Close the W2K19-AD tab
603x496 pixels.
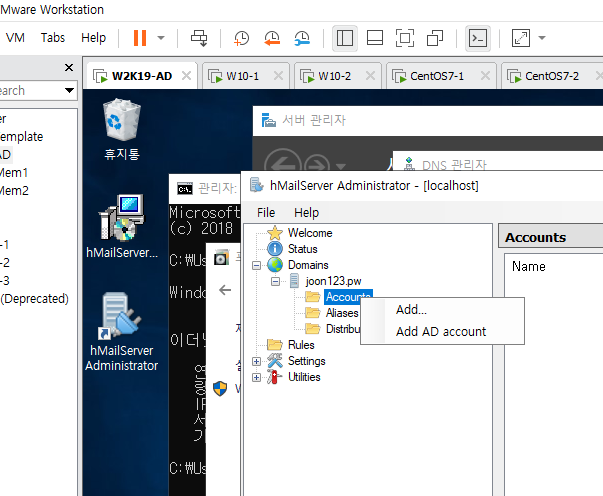pos(187,75)
